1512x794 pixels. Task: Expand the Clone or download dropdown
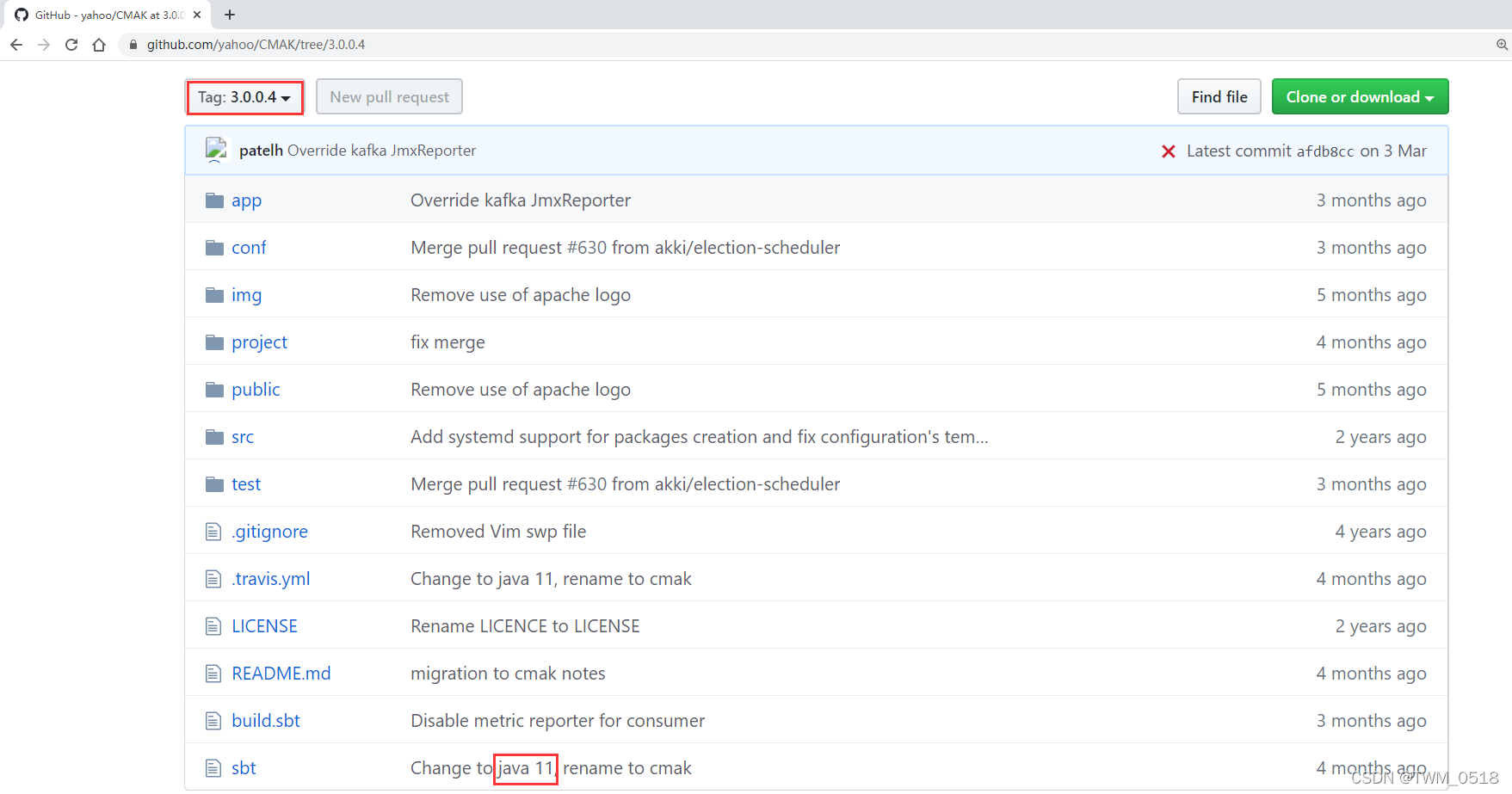[x=1360, y=97]
